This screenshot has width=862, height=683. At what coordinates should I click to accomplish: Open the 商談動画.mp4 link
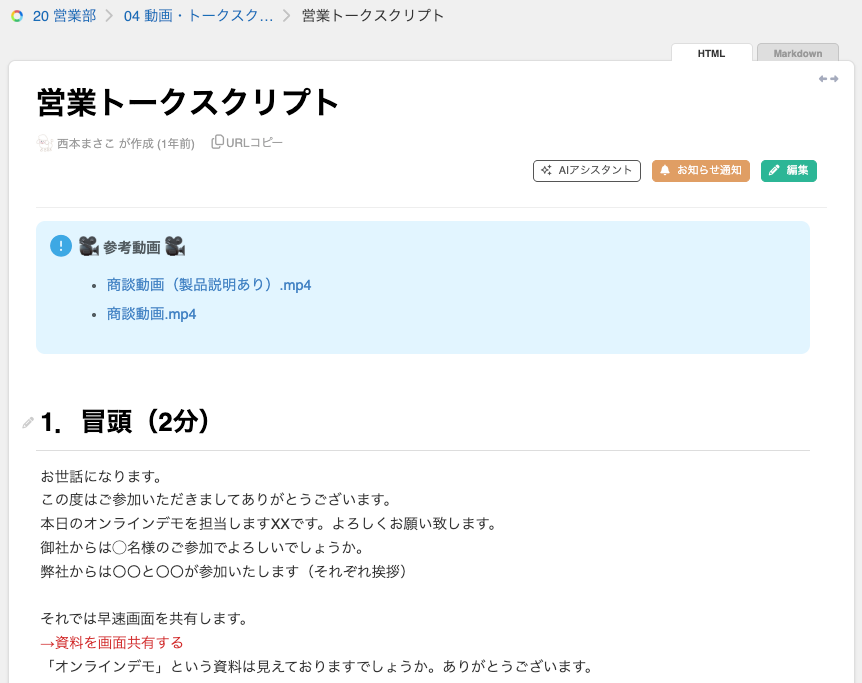pyautogui.click(x=151, y=314)
